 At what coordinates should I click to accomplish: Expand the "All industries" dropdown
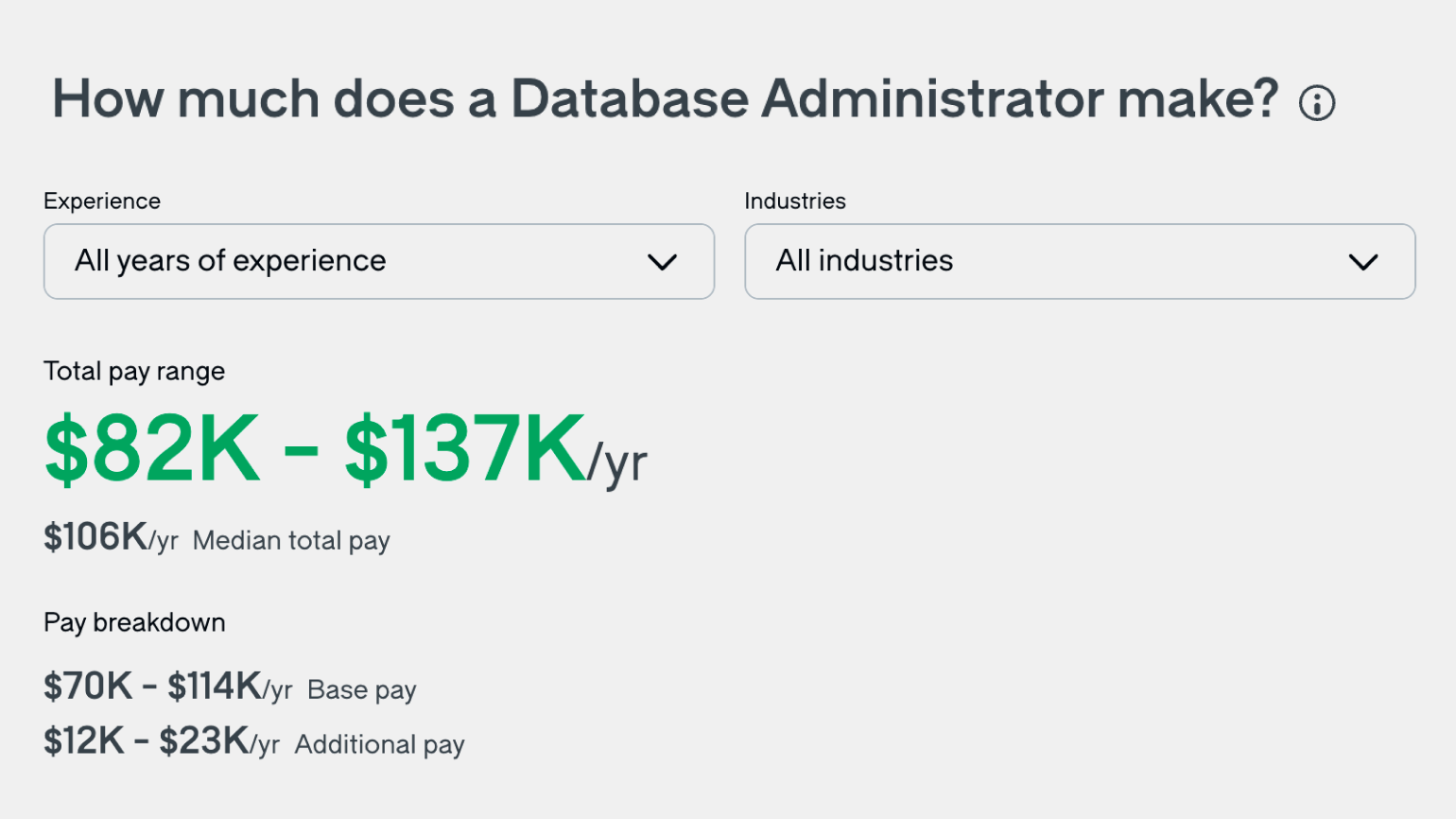[x=1079, y=262]
